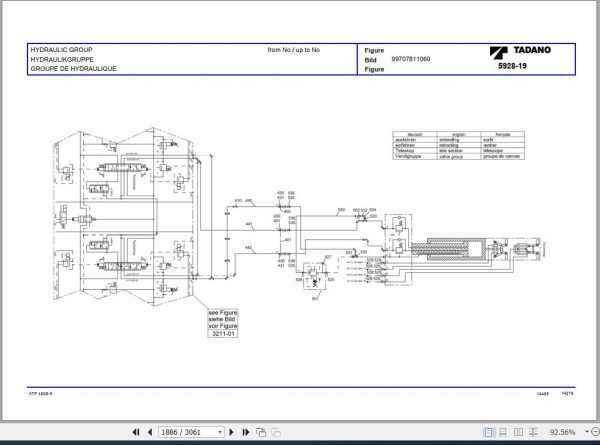The width and height of the screenshot is (600, 445).
Task: Click the previous view navigation icon
Action: click(261, 432)
